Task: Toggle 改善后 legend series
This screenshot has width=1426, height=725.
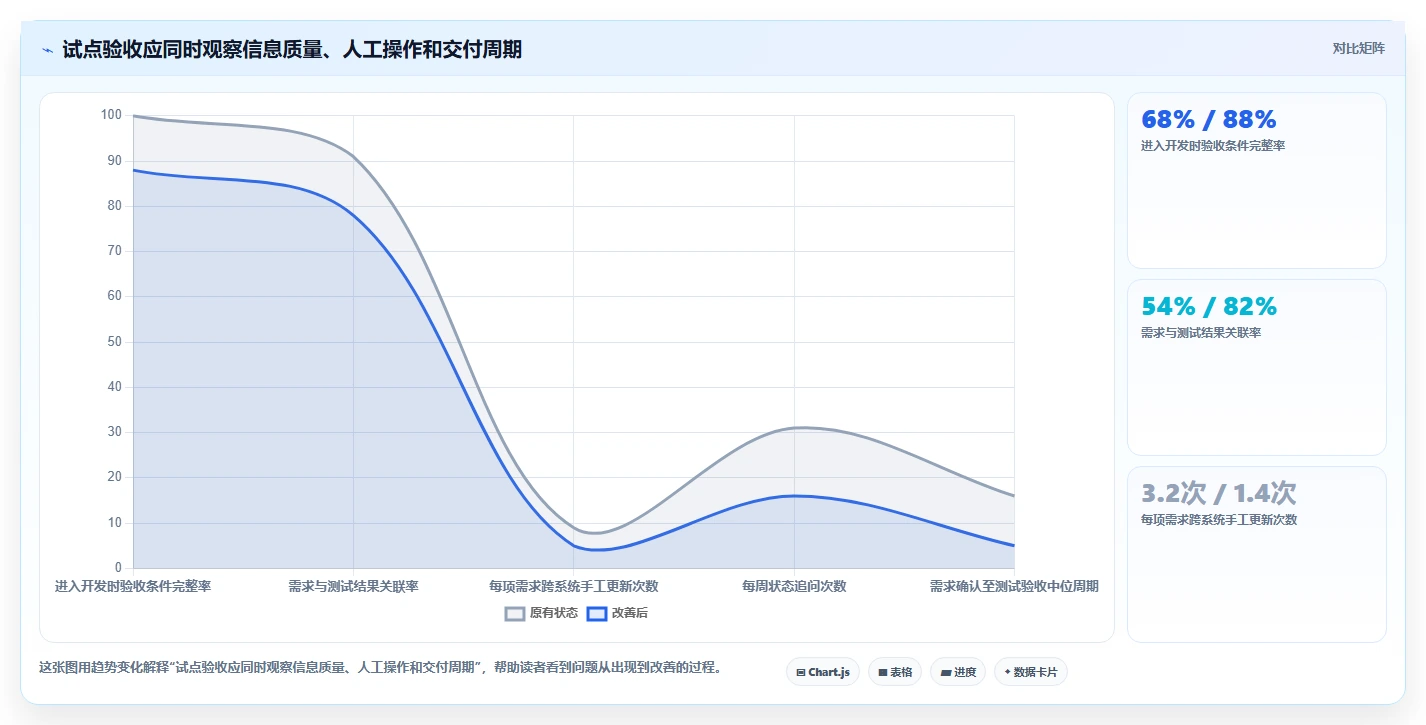Action: [617, 613]
